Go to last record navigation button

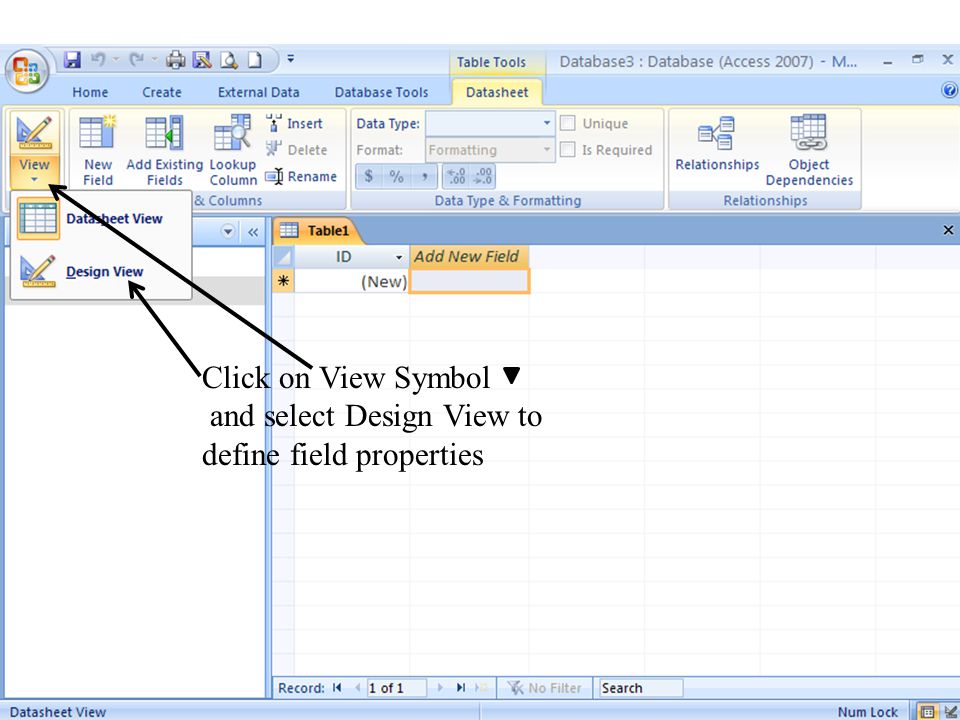click(461, 688)
